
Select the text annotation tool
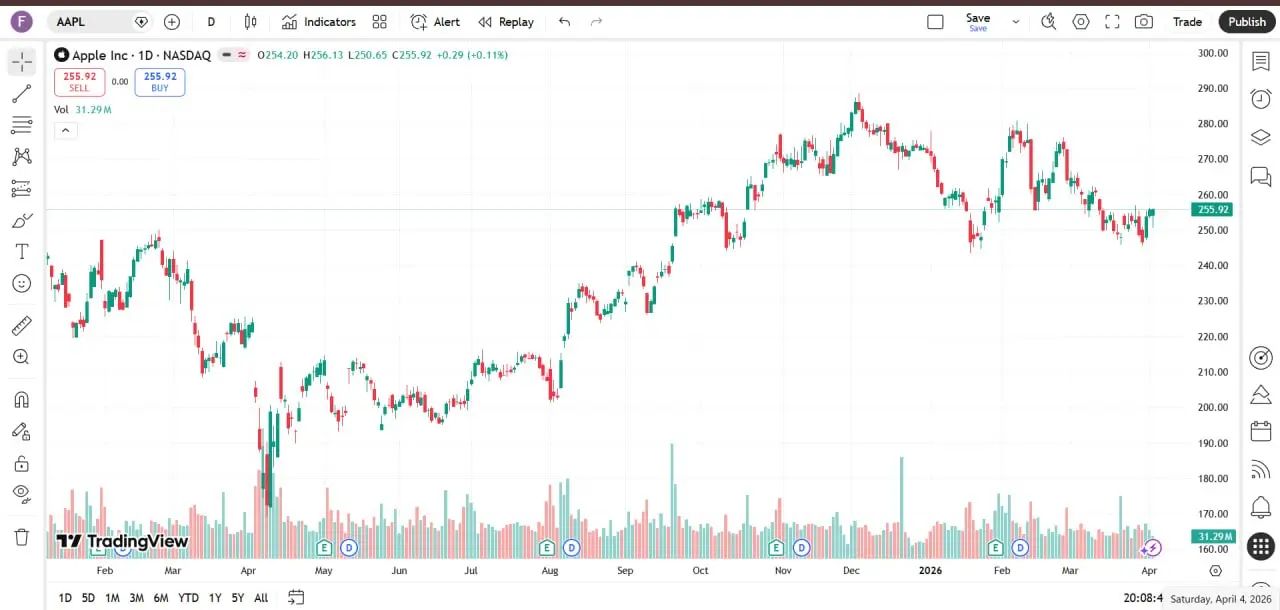click(22, 251)
